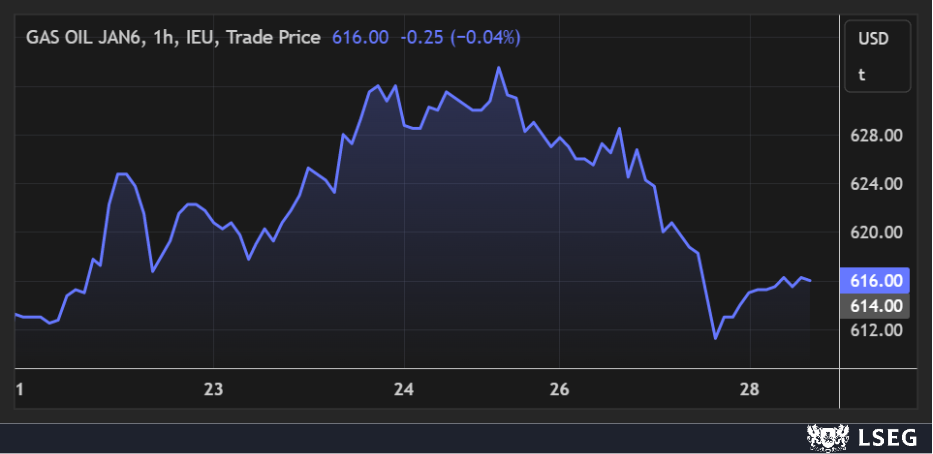
Task: Click the 628.00 price axis label
Action: coord(877,136)
